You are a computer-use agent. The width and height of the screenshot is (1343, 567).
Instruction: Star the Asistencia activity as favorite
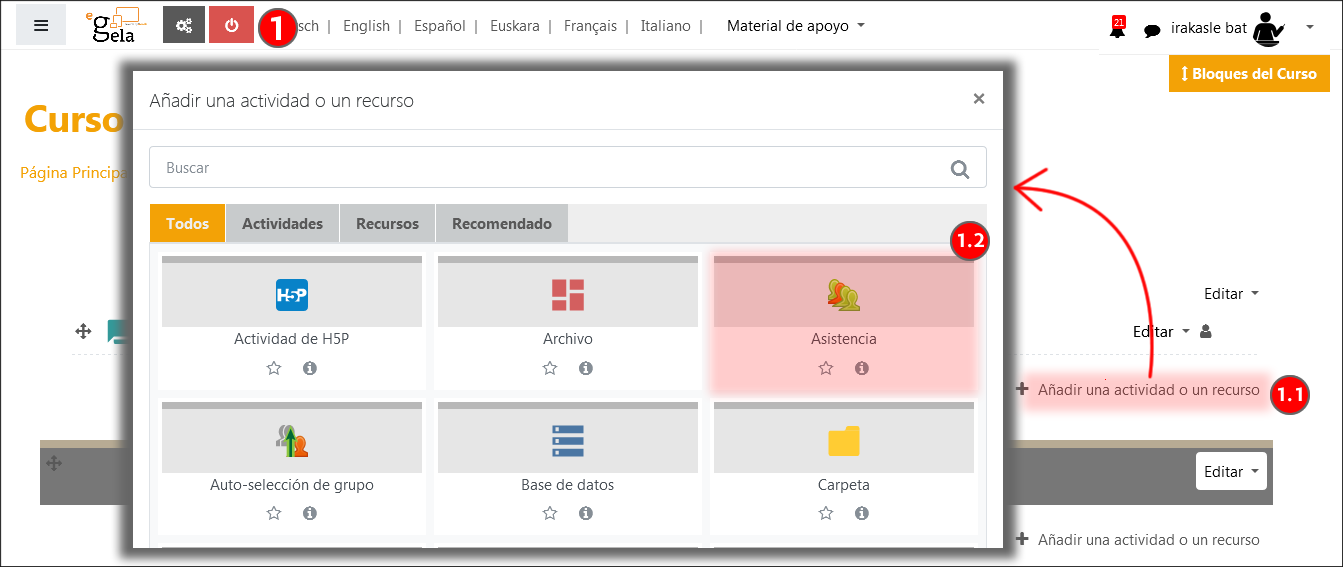coord(825,368)
